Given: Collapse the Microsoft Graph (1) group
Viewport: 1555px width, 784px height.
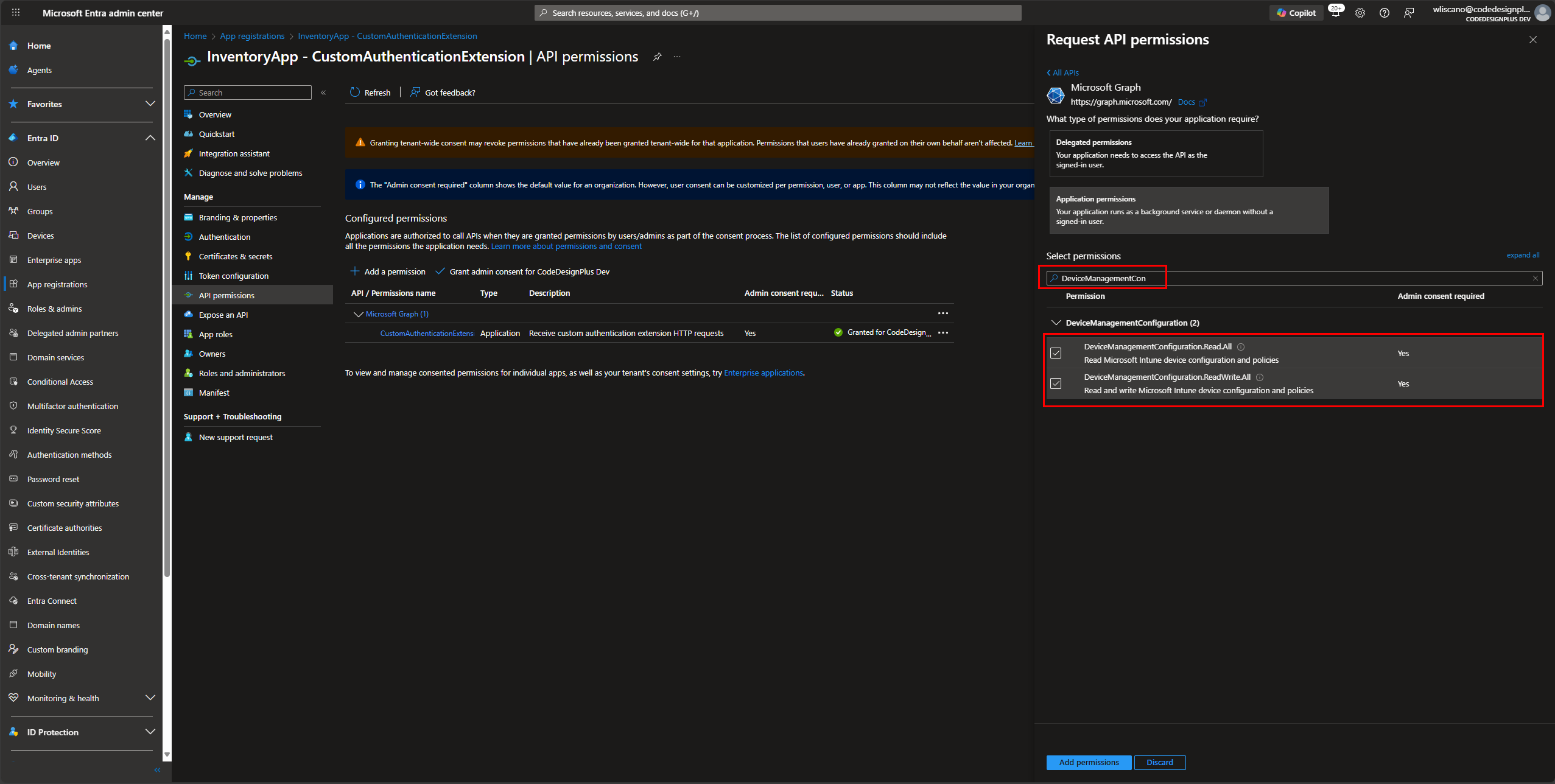Looking at the screenshot, I should click(358, 314).
